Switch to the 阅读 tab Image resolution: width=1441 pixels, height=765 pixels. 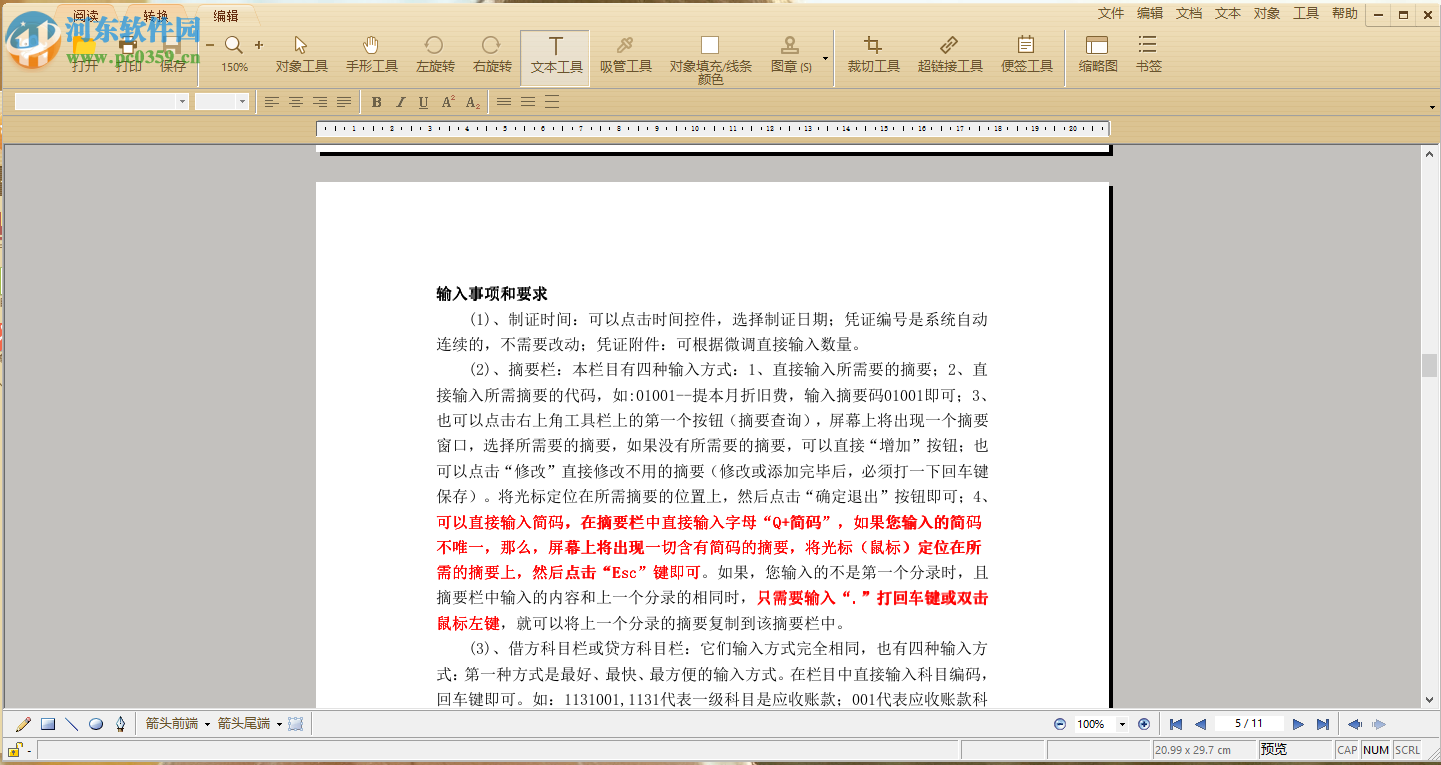84,14
